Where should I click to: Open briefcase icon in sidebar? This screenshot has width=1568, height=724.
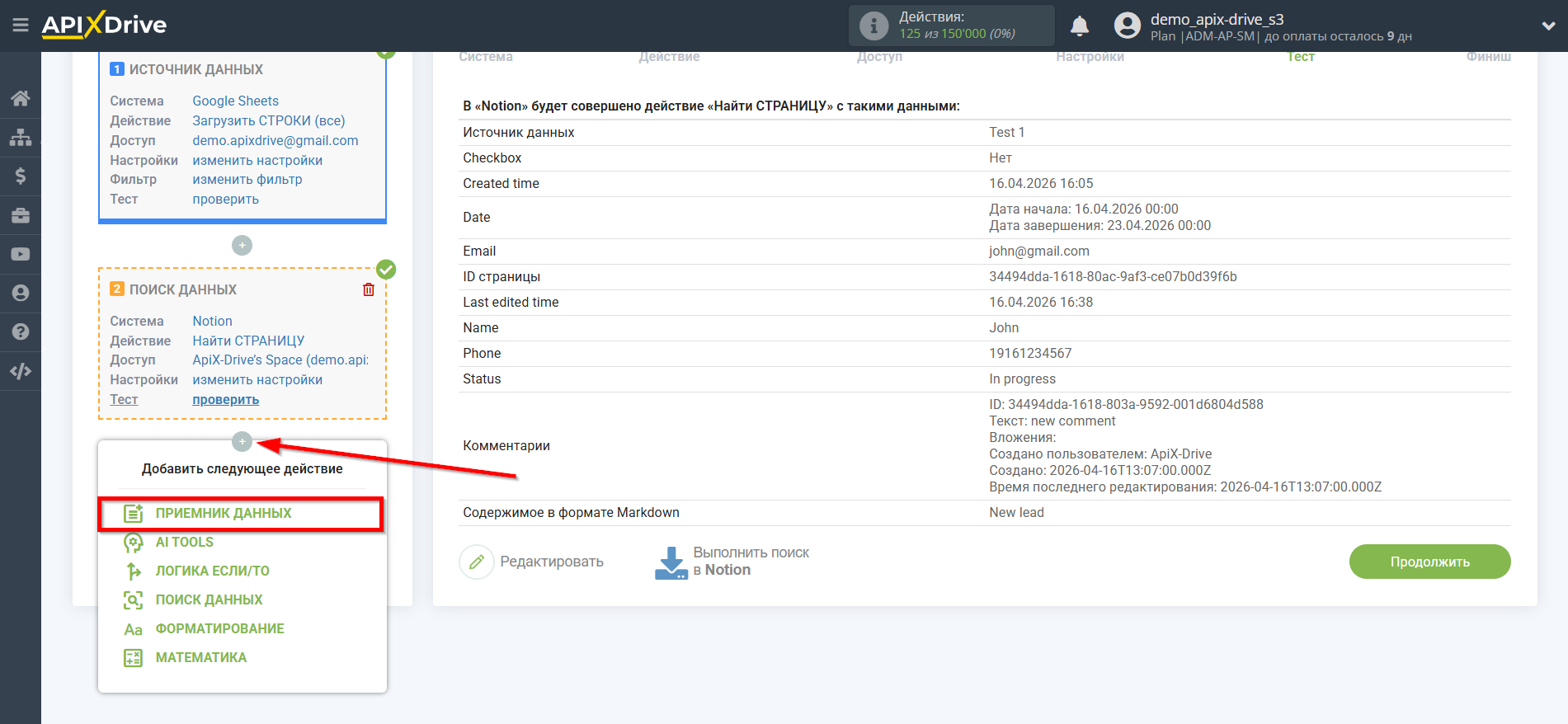tap(21, 215)
